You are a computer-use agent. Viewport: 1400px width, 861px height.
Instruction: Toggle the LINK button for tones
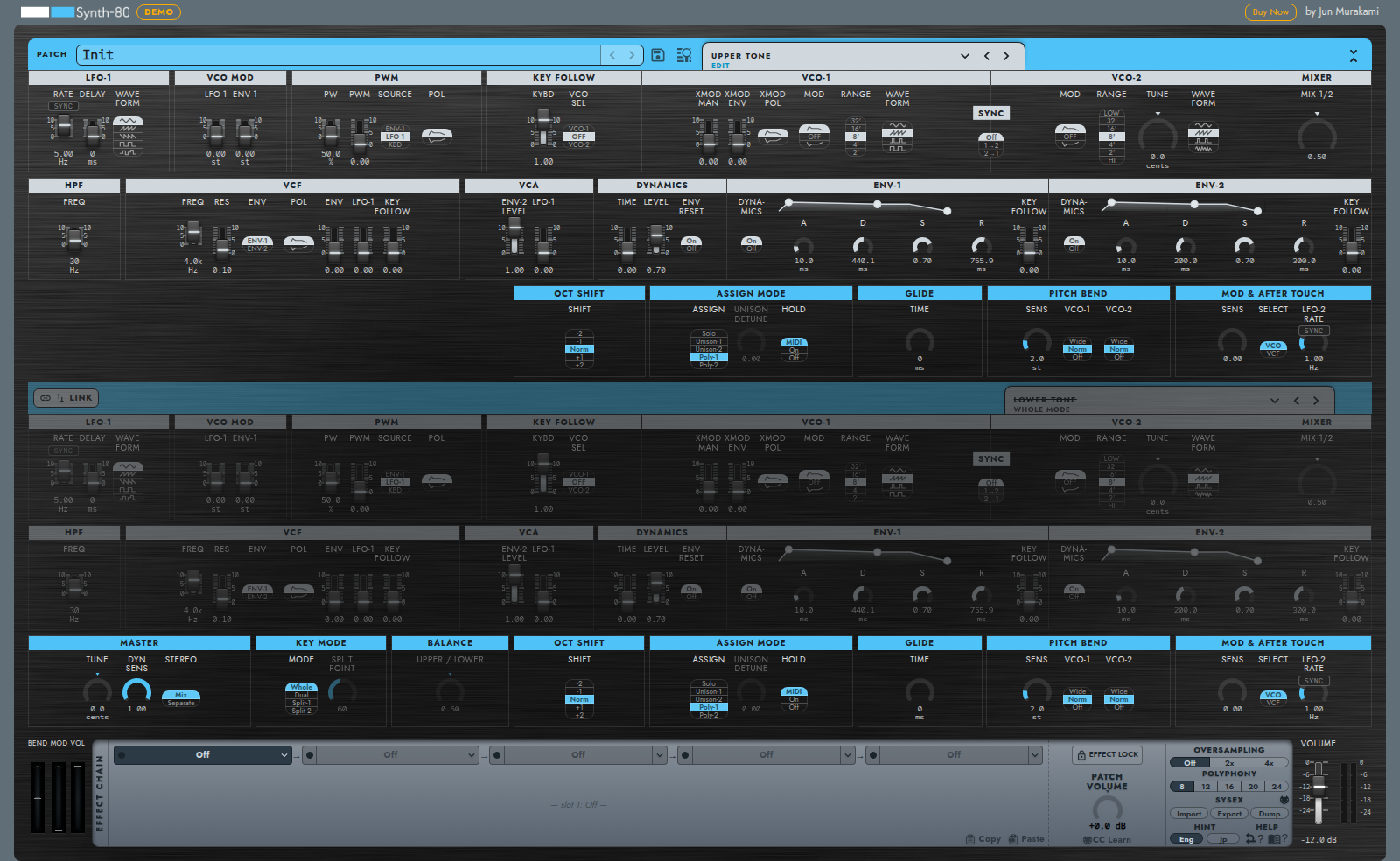click(x=66, y=398)
